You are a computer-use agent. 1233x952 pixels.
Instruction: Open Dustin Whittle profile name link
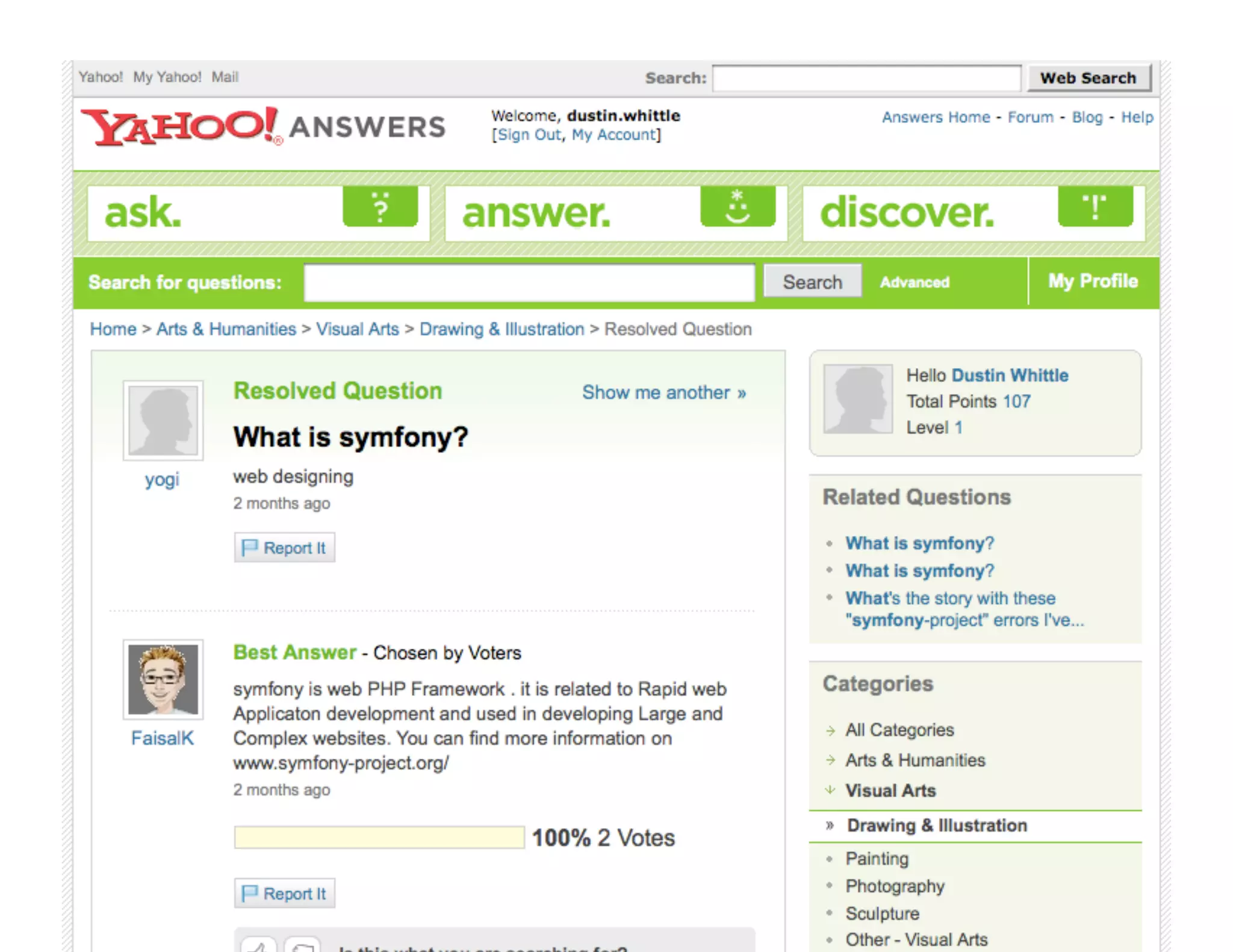(x=1010, y=376)
